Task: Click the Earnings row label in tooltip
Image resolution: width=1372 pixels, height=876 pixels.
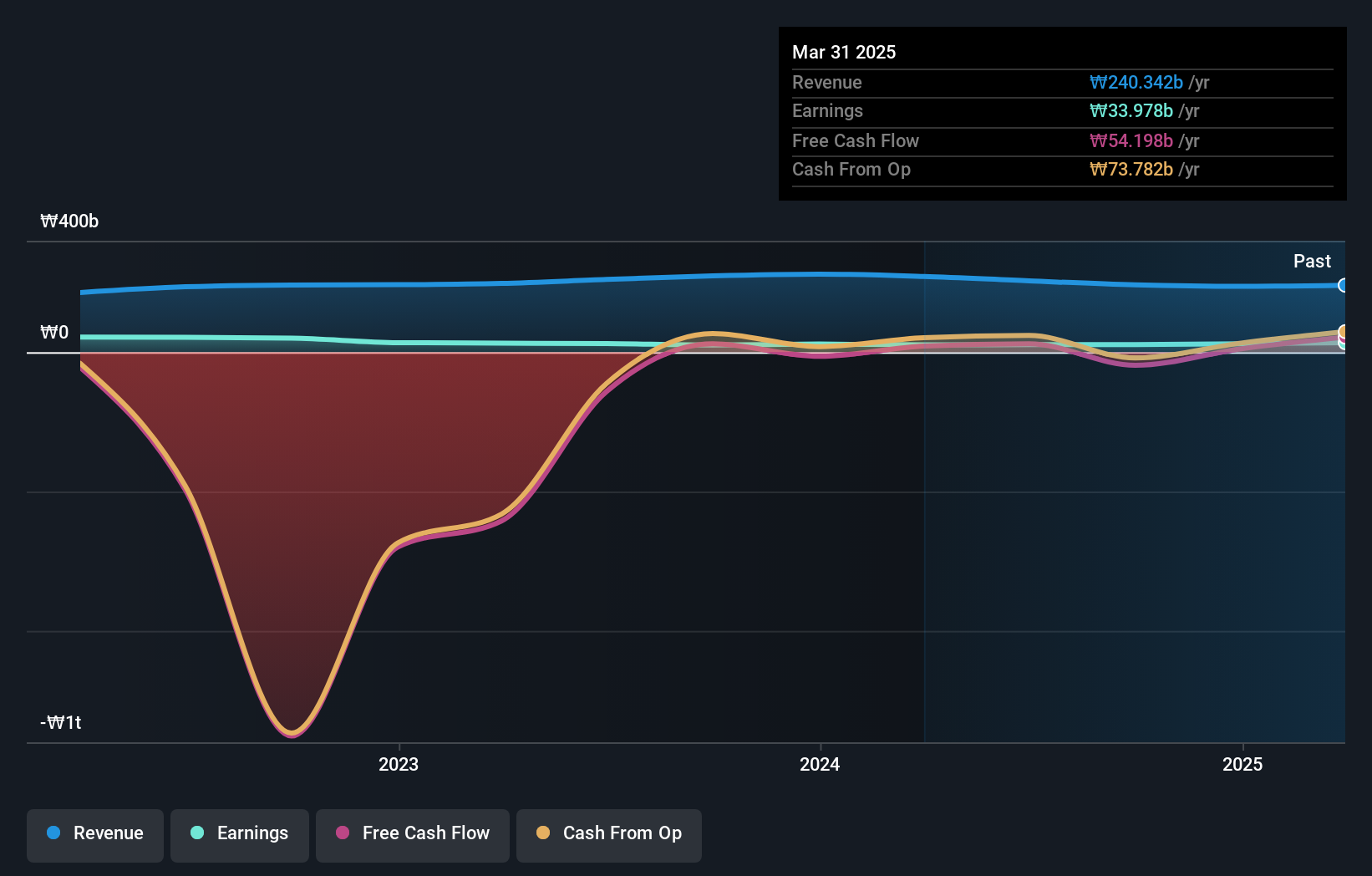Action: [827, 110]
